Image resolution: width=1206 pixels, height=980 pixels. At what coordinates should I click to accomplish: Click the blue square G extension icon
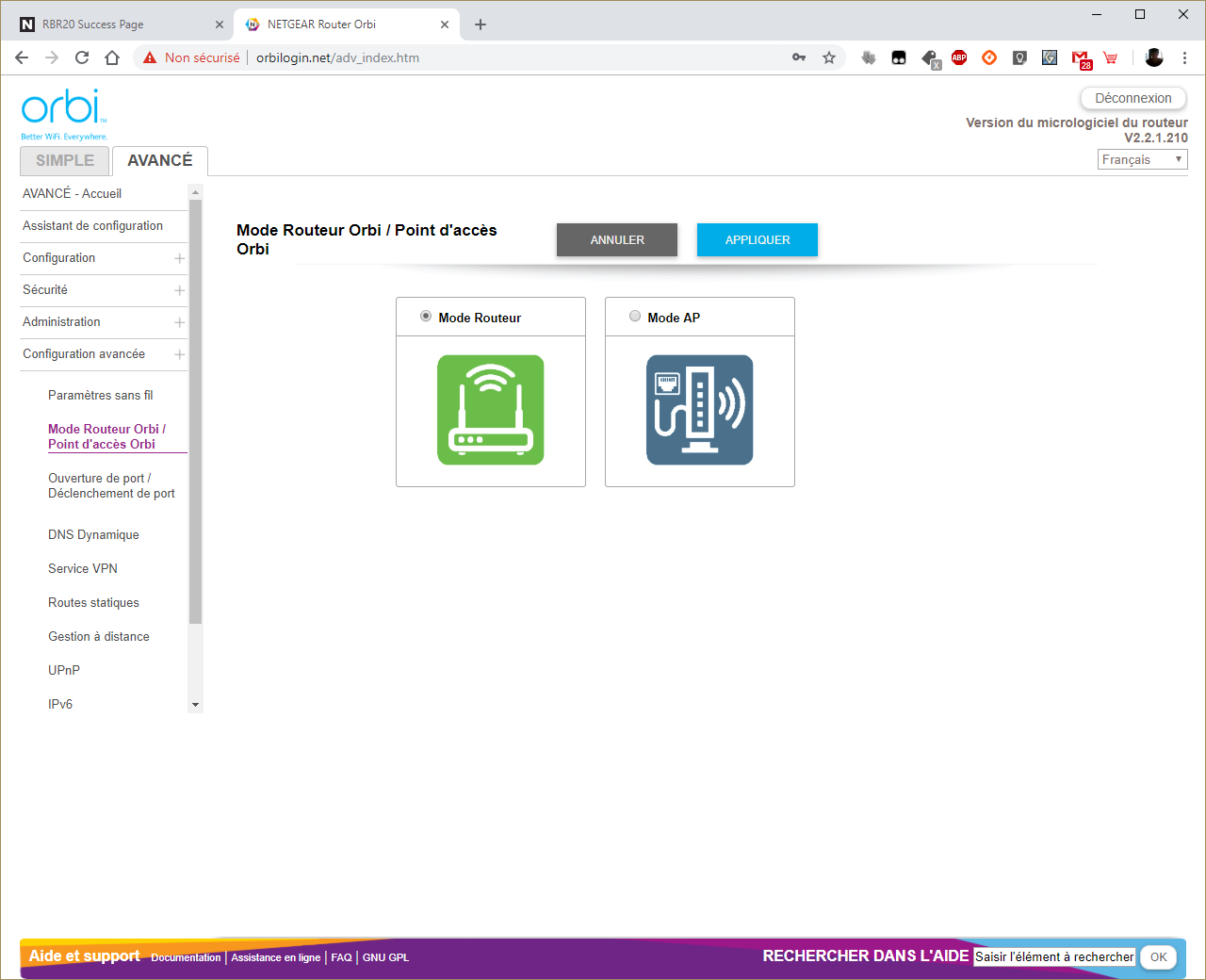pos(1050,57)
